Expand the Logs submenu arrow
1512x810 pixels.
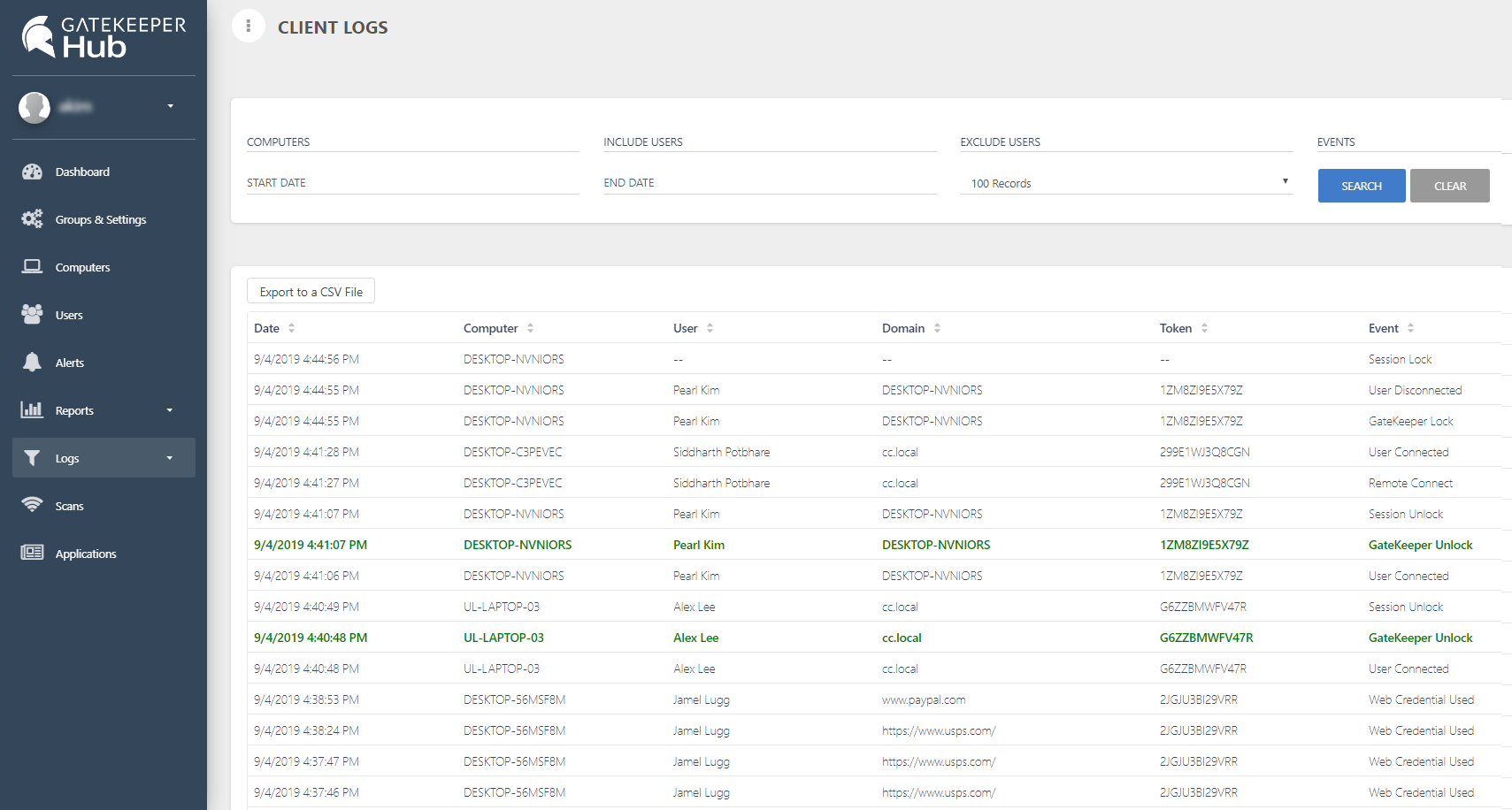170,458
